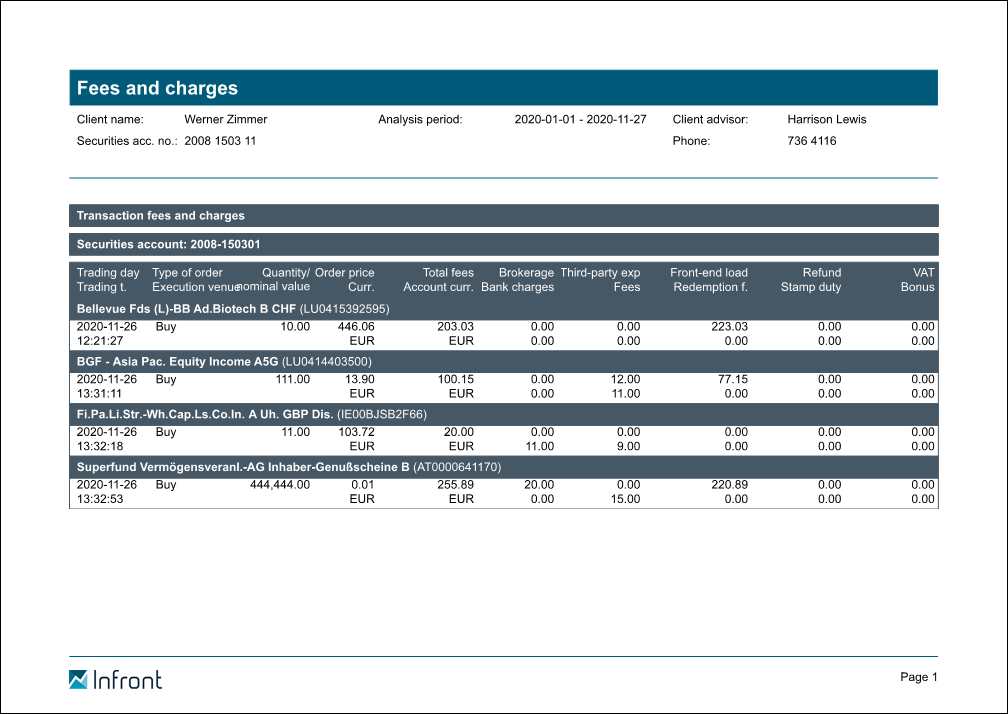Viewport: 1008px width, 714px height.
Task: Click the total fees value 255.89
Action: click(455, 484)
